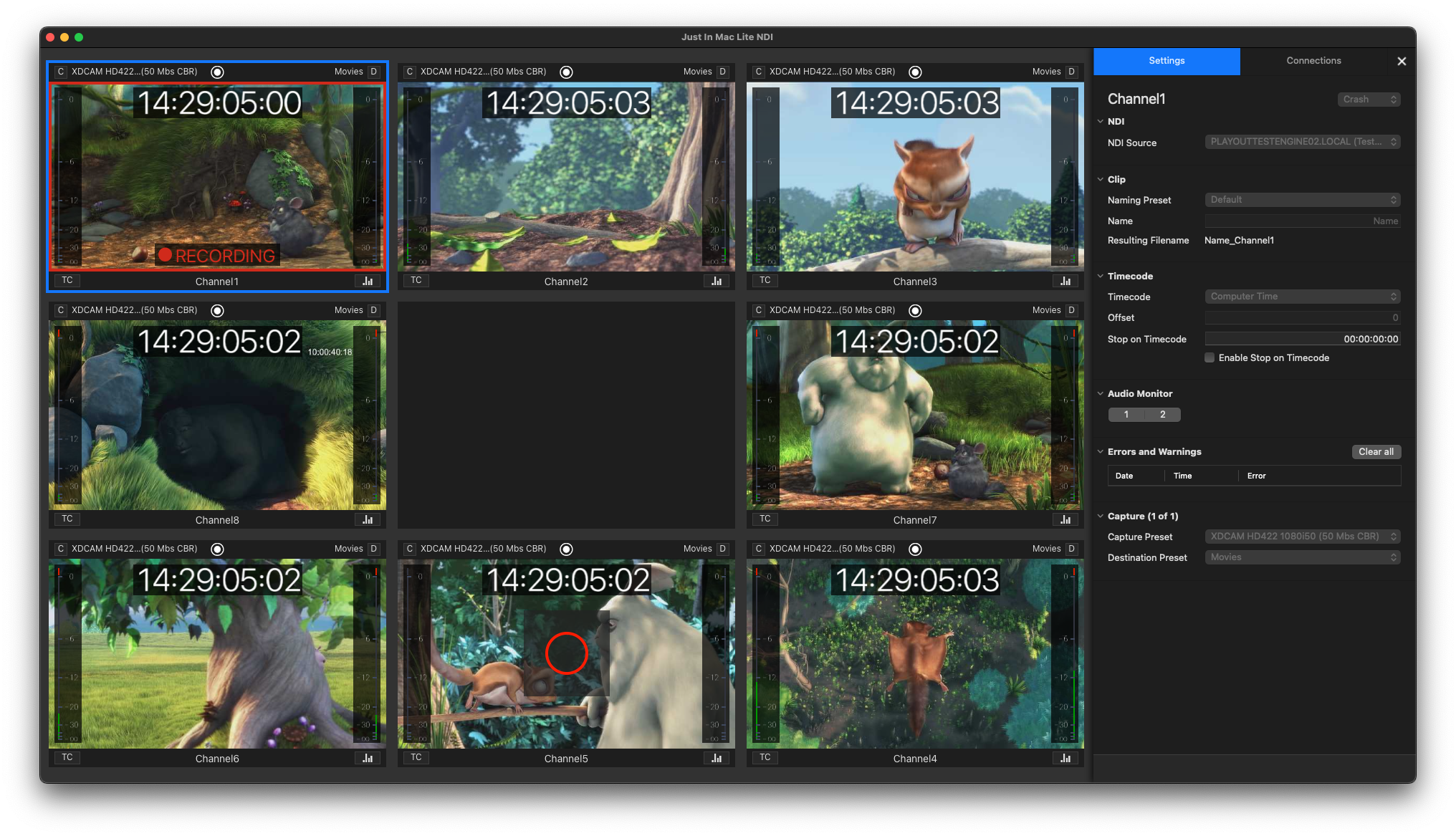The image size is (1456, 836).
Task: Select audio monitor channel 2
Action: [1162, 415]
